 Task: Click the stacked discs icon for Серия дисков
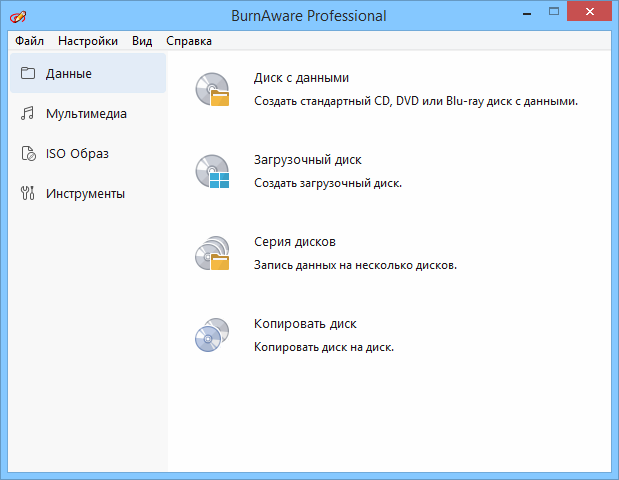tap(212, 254)
